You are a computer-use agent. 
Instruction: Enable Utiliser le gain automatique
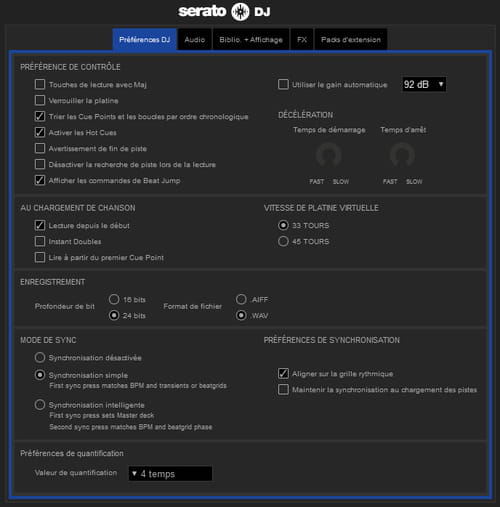tap(283, 84)
